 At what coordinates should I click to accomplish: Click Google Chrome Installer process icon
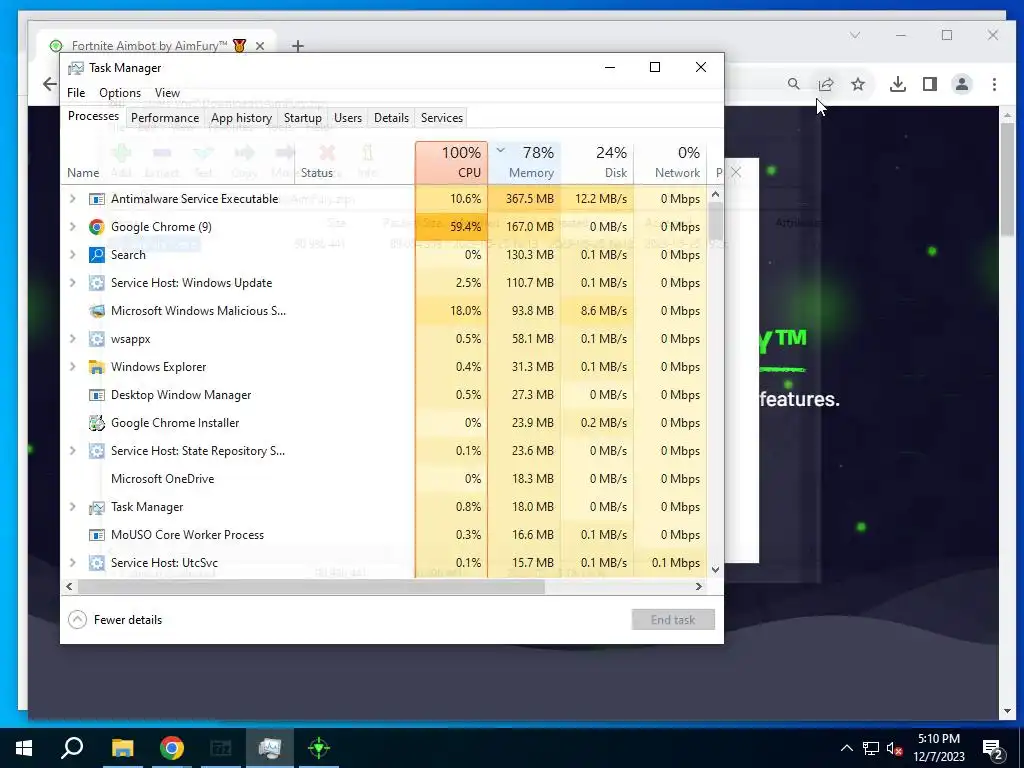pyautogui.click(x=97, y=423)
